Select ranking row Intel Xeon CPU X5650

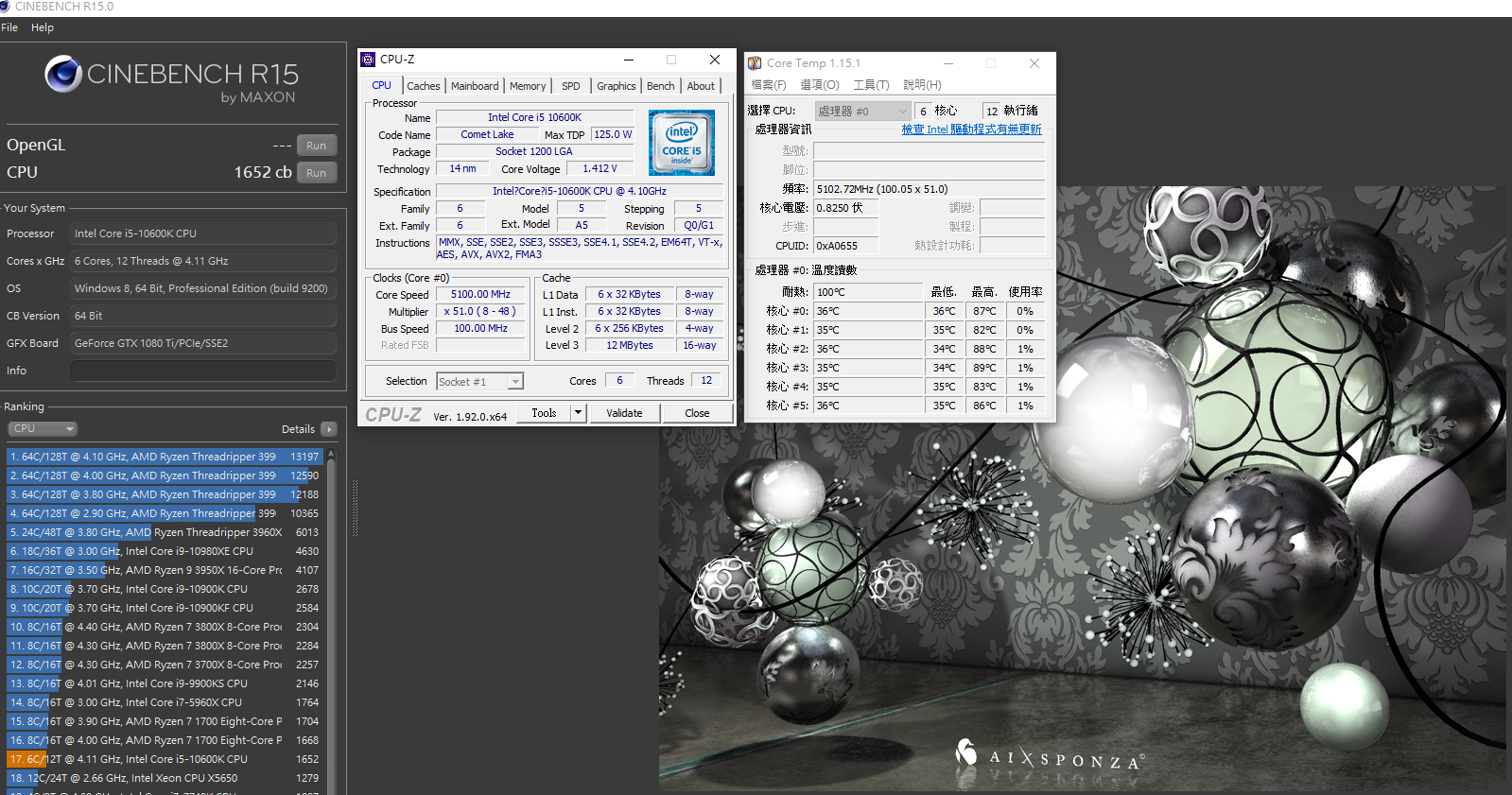click(x=165, y=778)
